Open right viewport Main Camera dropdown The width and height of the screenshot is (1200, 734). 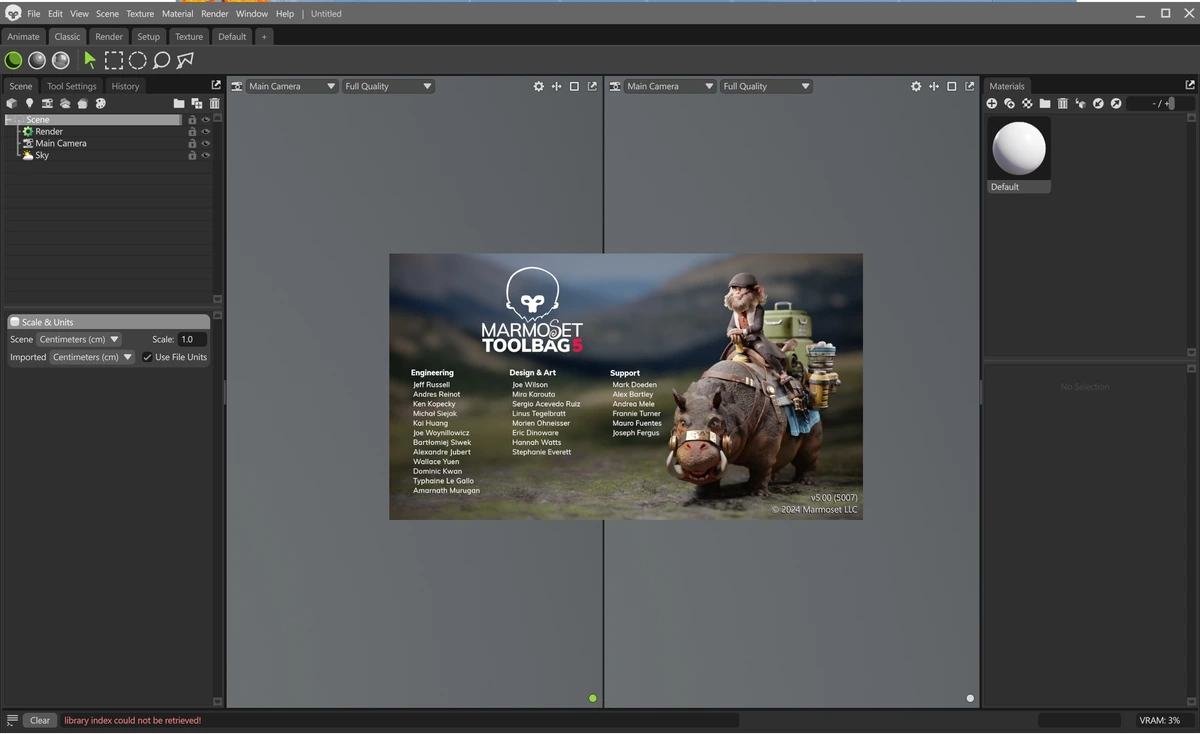(x=669, y=86)
